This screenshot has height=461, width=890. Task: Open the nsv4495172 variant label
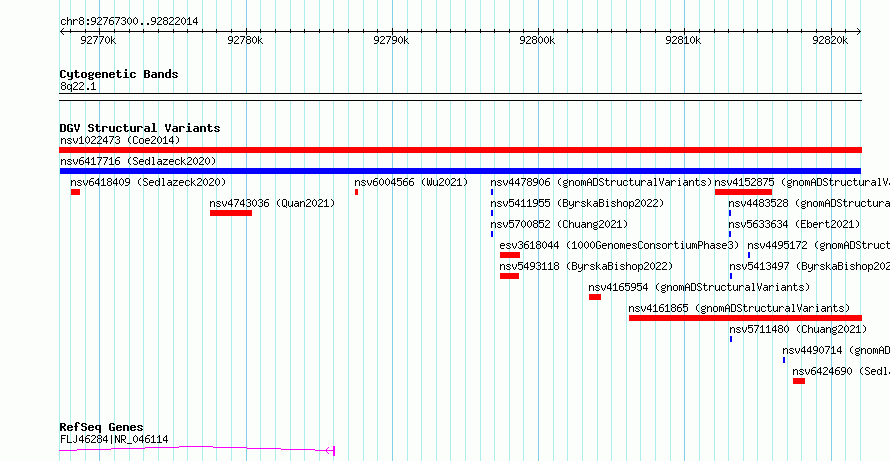[818, 245]
